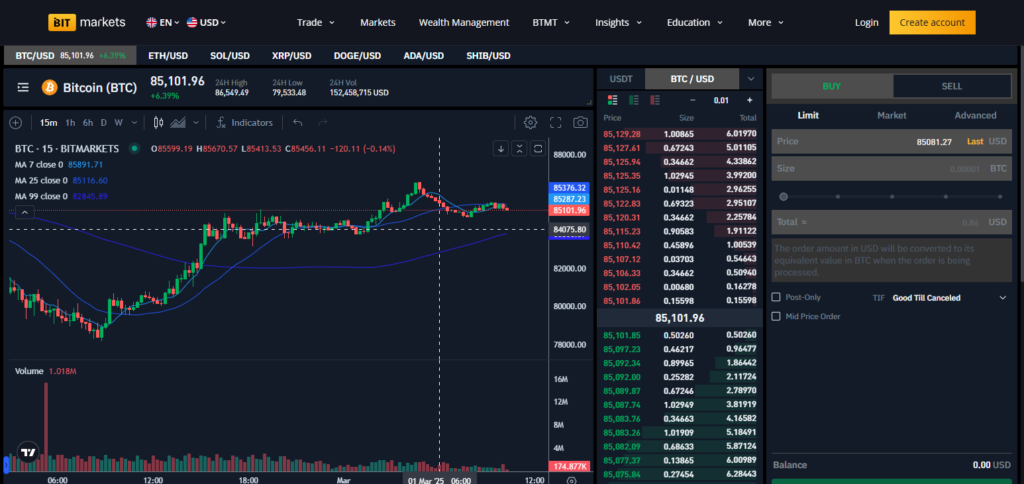
Task: Show both bids and asks order book view
Action: [x=613, y=100]
